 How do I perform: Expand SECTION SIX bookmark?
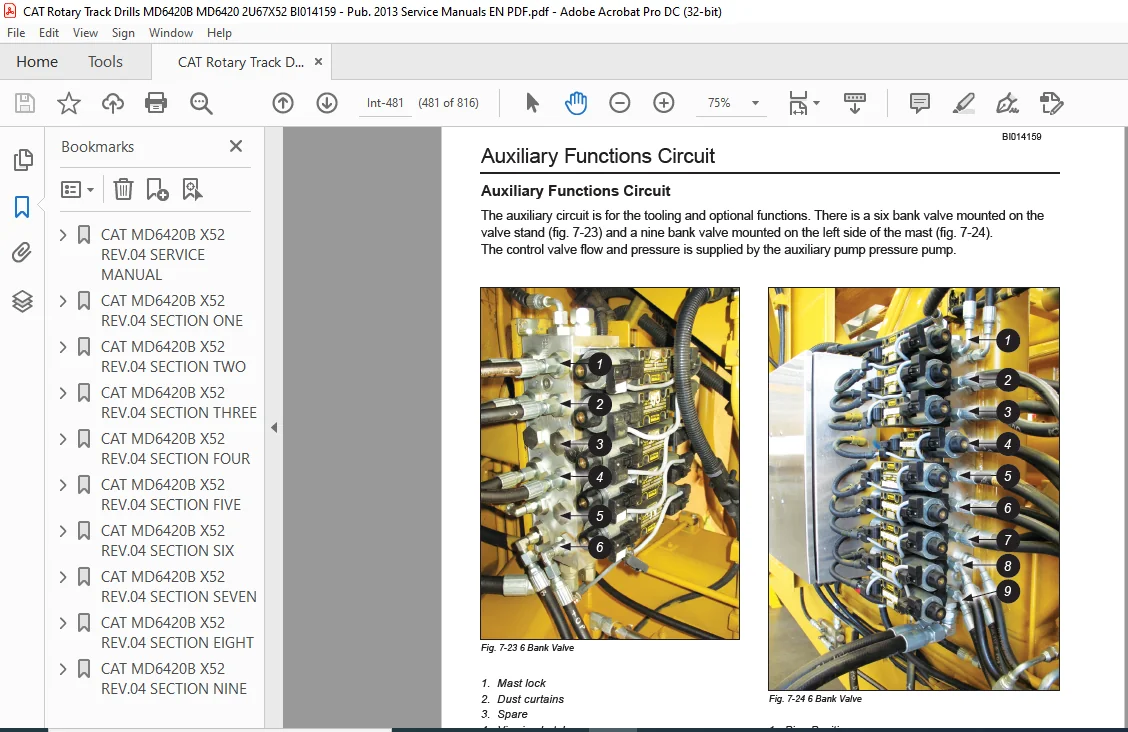(63, 531)
